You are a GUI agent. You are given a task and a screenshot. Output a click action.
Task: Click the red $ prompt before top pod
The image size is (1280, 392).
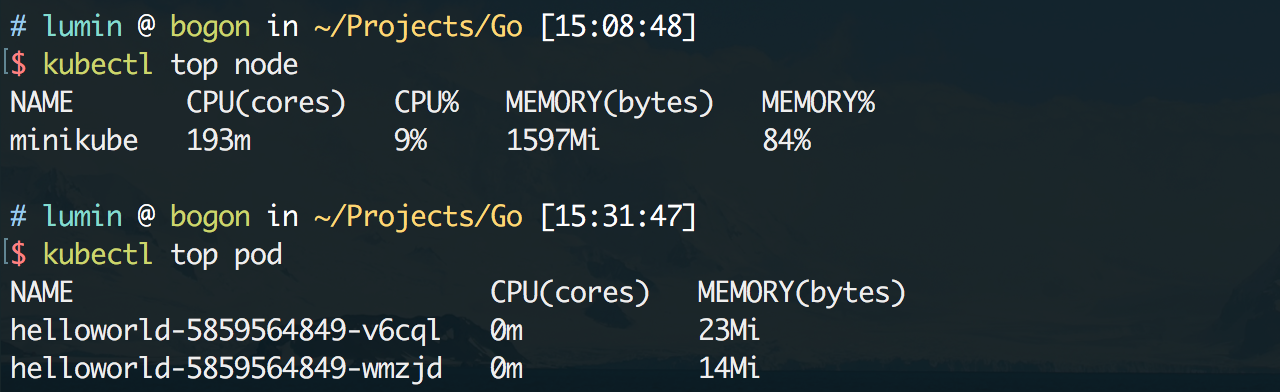(18, 255)
